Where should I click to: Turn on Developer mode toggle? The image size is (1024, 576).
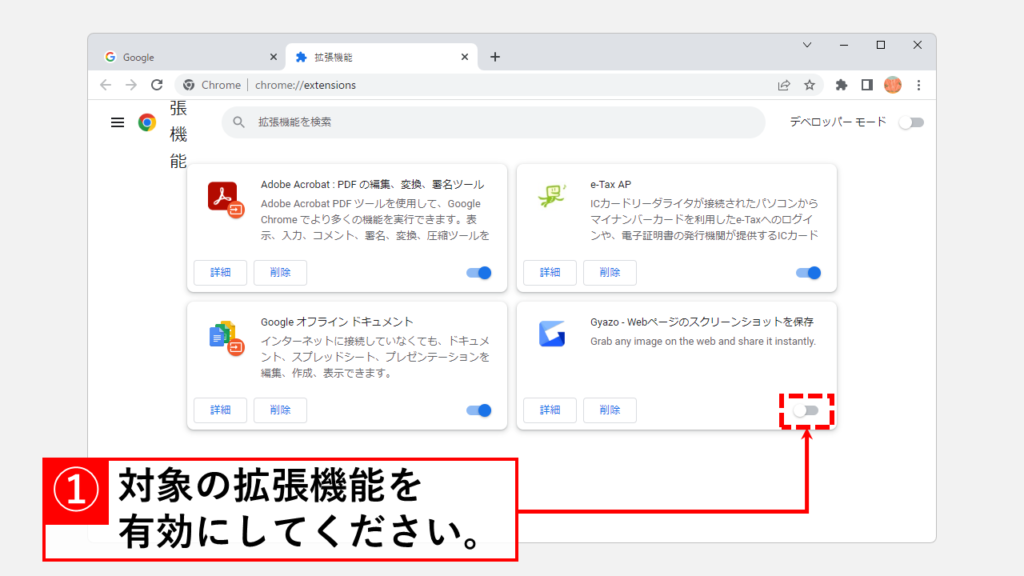pyautogui.click(x=910, y=122)
